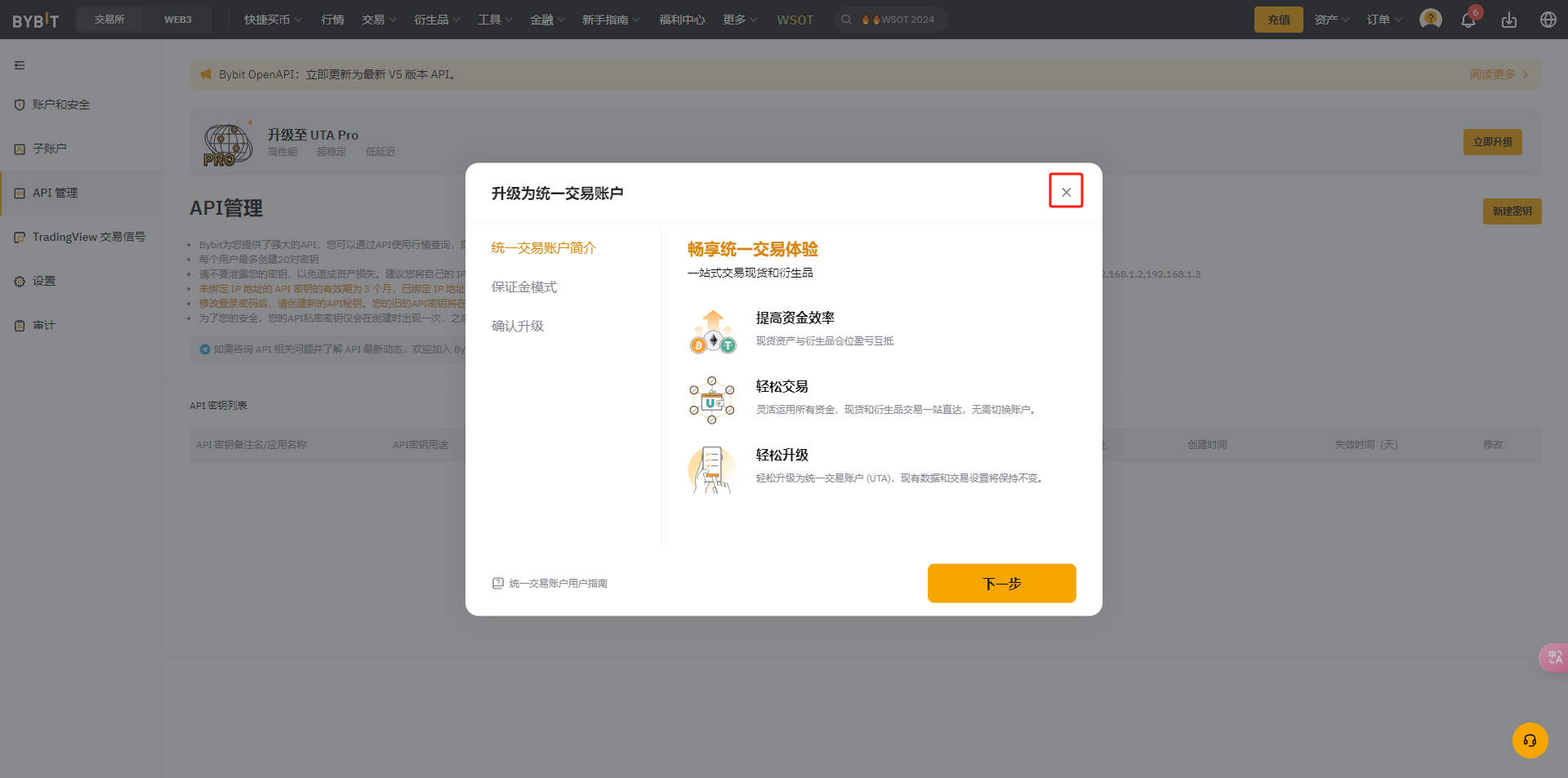Click the Telegram icon in API notice
Screen dimensions: 1568x778
pos(205,349)
